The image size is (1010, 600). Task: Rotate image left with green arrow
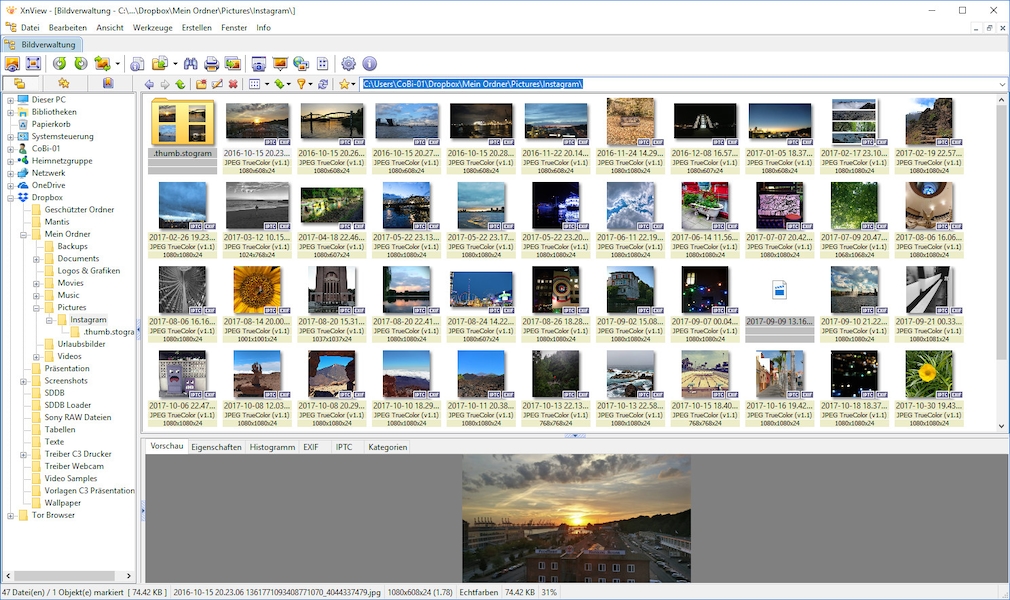point(59,64)
